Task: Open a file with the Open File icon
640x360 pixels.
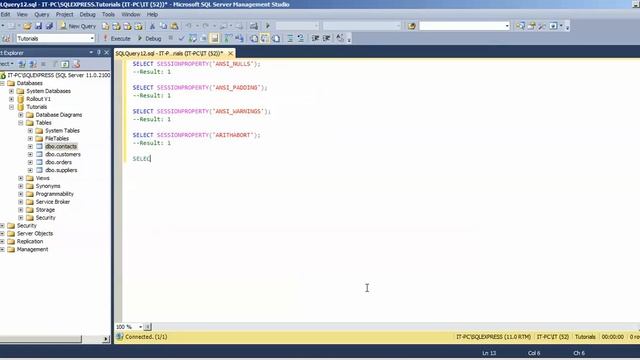Action: (27, 26)
